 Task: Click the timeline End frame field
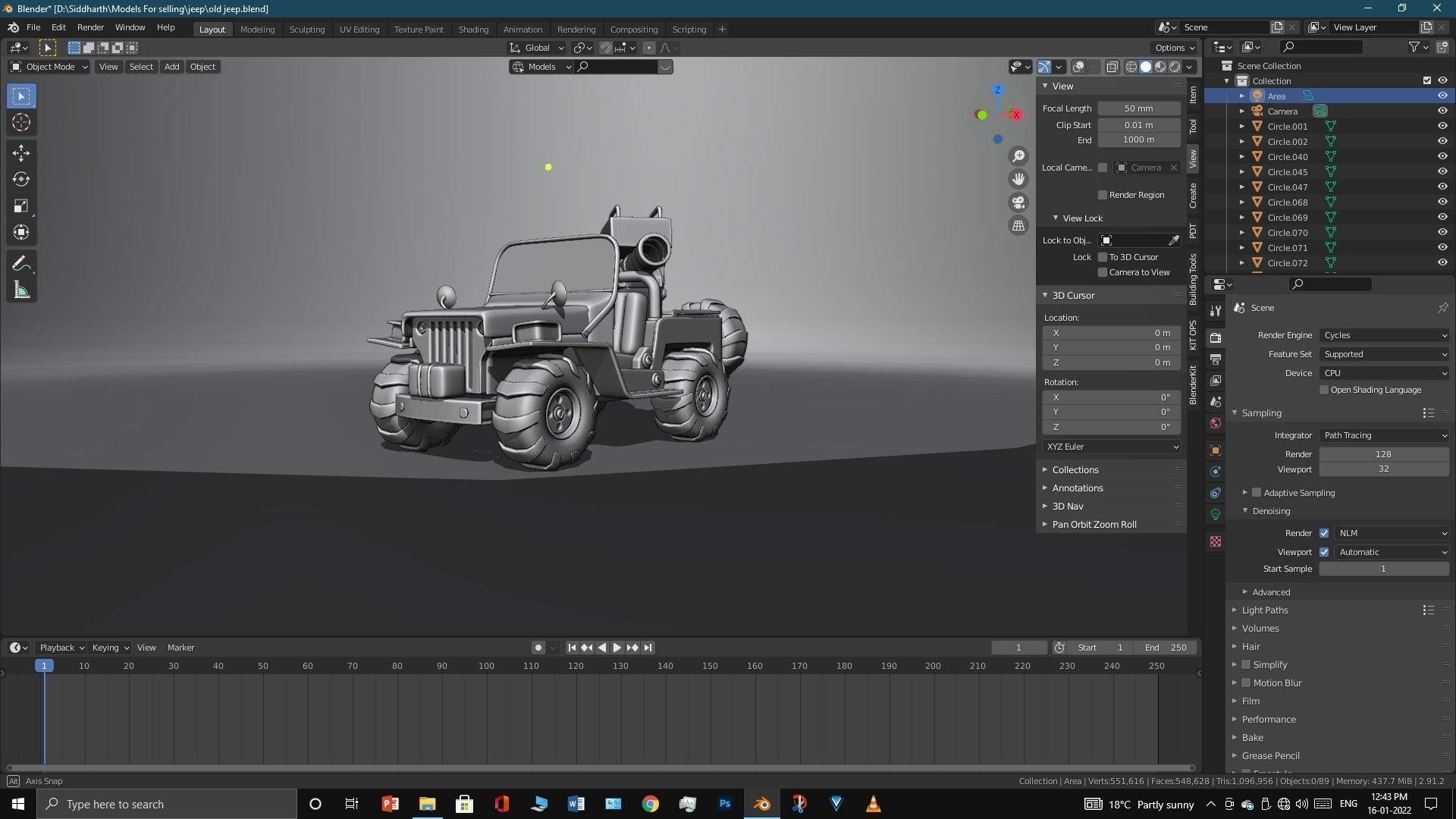(x=1166, y=648)
